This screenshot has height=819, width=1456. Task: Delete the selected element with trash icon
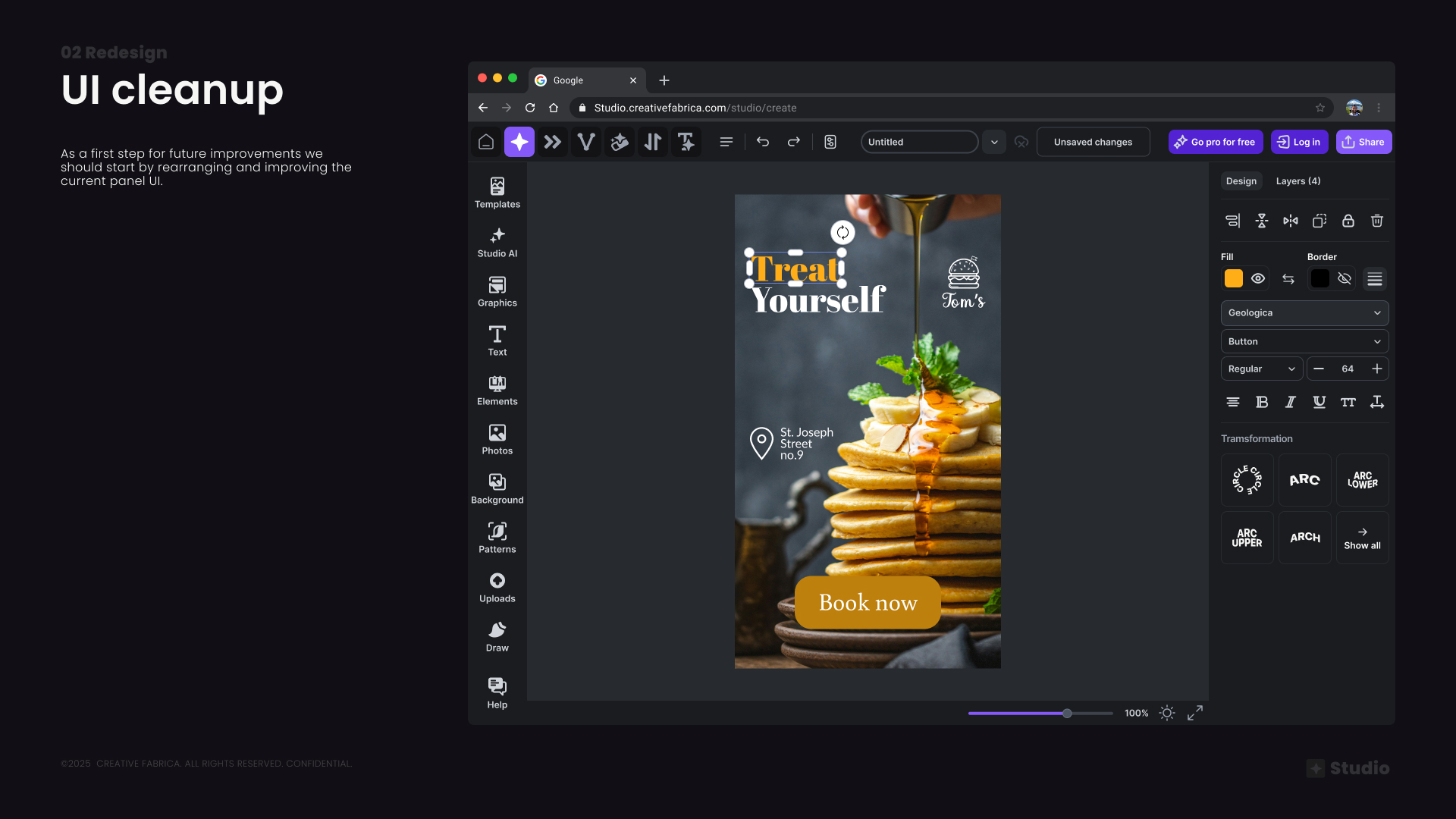(1376, 221)
